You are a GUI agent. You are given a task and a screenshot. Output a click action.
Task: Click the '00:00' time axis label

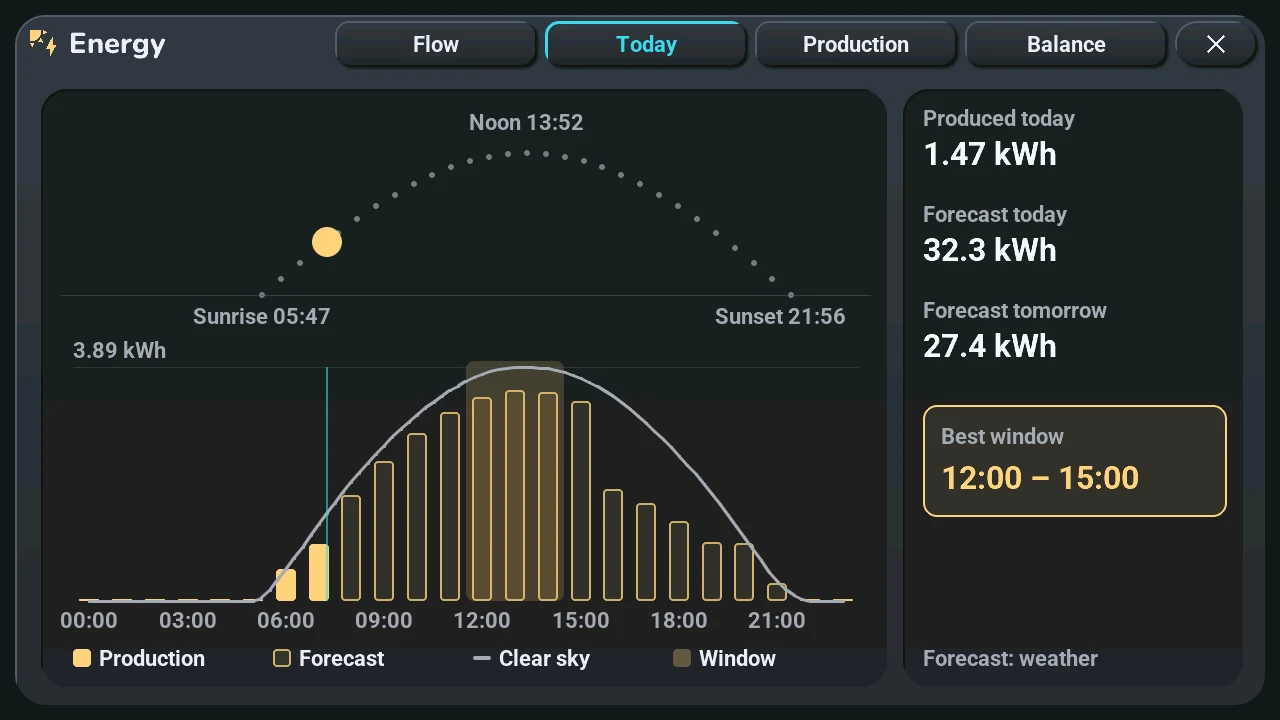pos(89,620)
